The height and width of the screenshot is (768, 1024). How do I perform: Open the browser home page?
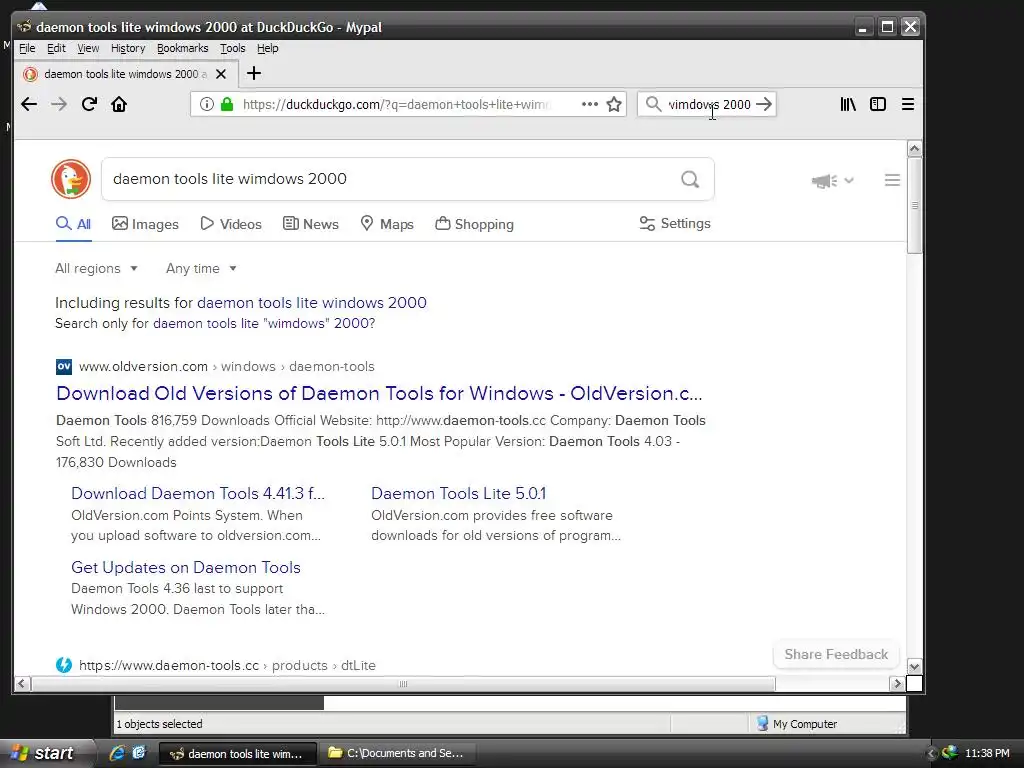[119, 104]
